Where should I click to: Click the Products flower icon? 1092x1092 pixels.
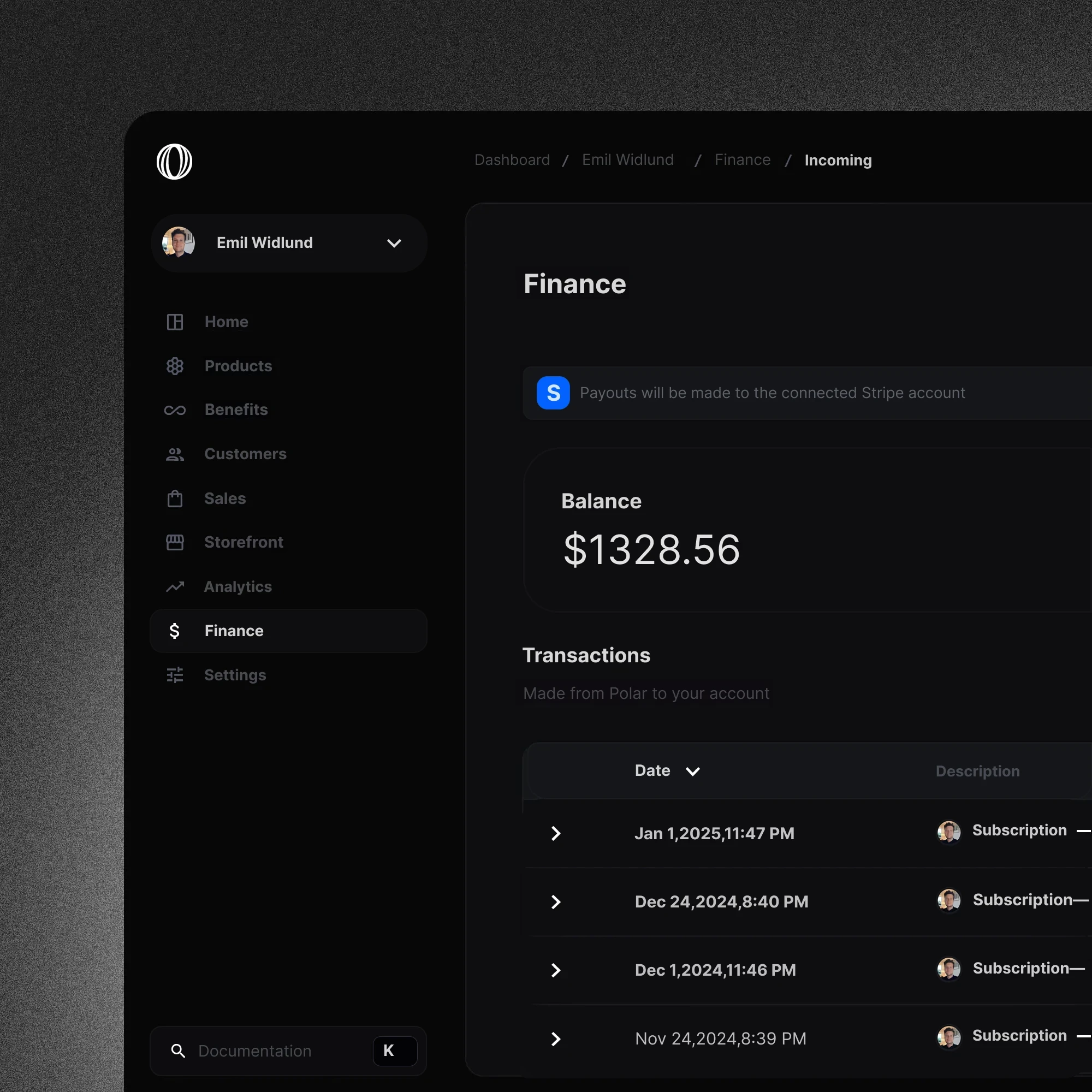tap(175, 366)
